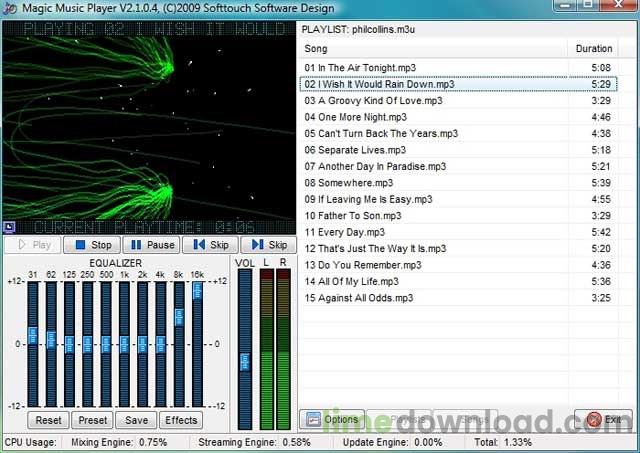The image size is (640, 453).
Task: Skip forward to the next track
Action: (269, 244)
